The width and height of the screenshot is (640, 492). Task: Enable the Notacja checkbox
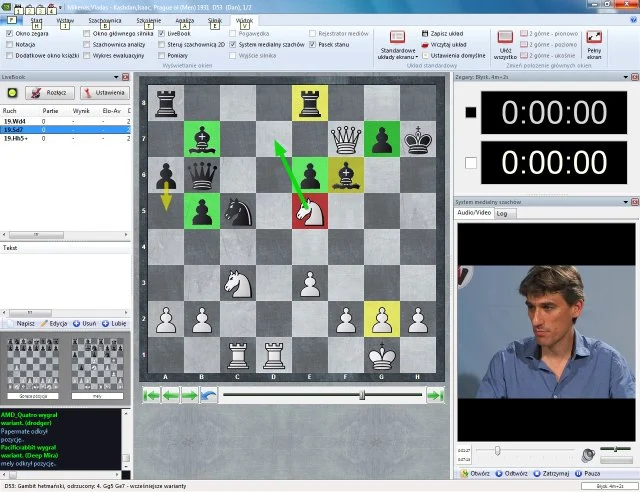click(x=10, y=45)
